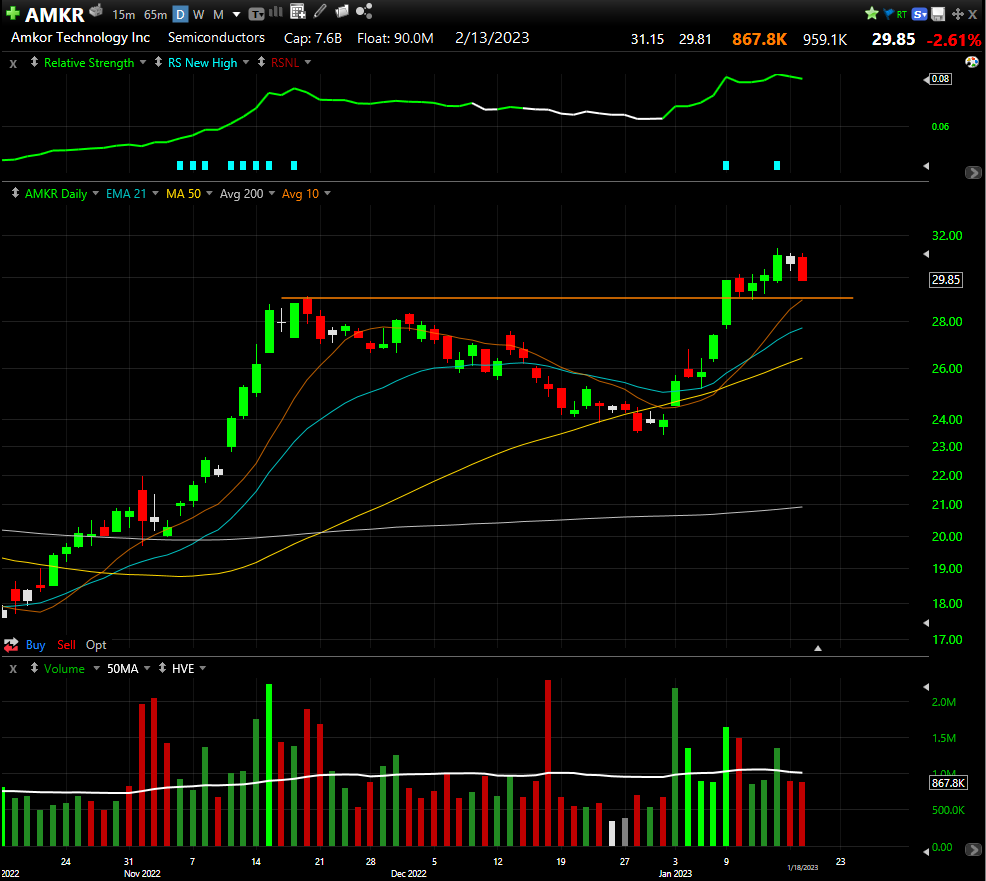This screenshot has height=881, width=986.
Task: Click the four-arrow move window icon
Action: click(x=958, y=14)
